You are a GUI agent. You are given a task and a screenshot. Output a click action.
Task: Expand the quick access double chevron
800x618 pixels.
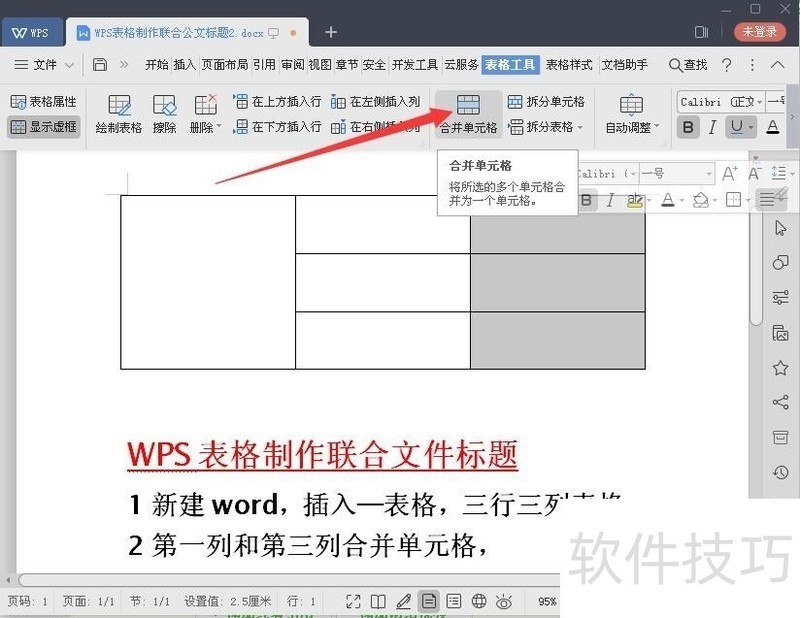pyautogui.click(x=124, y=64)
